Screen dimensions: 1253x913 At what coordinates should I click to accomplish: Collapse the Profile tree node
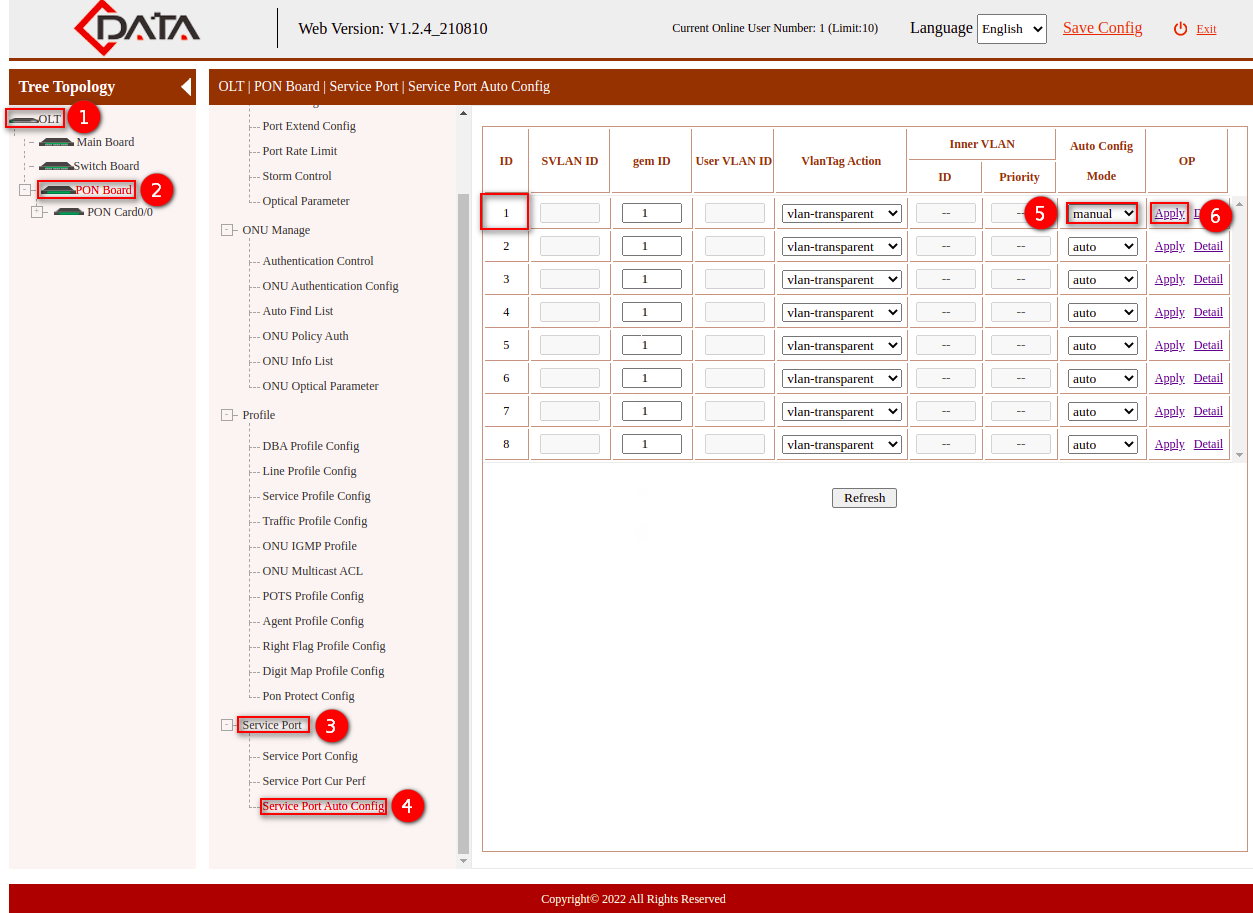pos(228,414)
